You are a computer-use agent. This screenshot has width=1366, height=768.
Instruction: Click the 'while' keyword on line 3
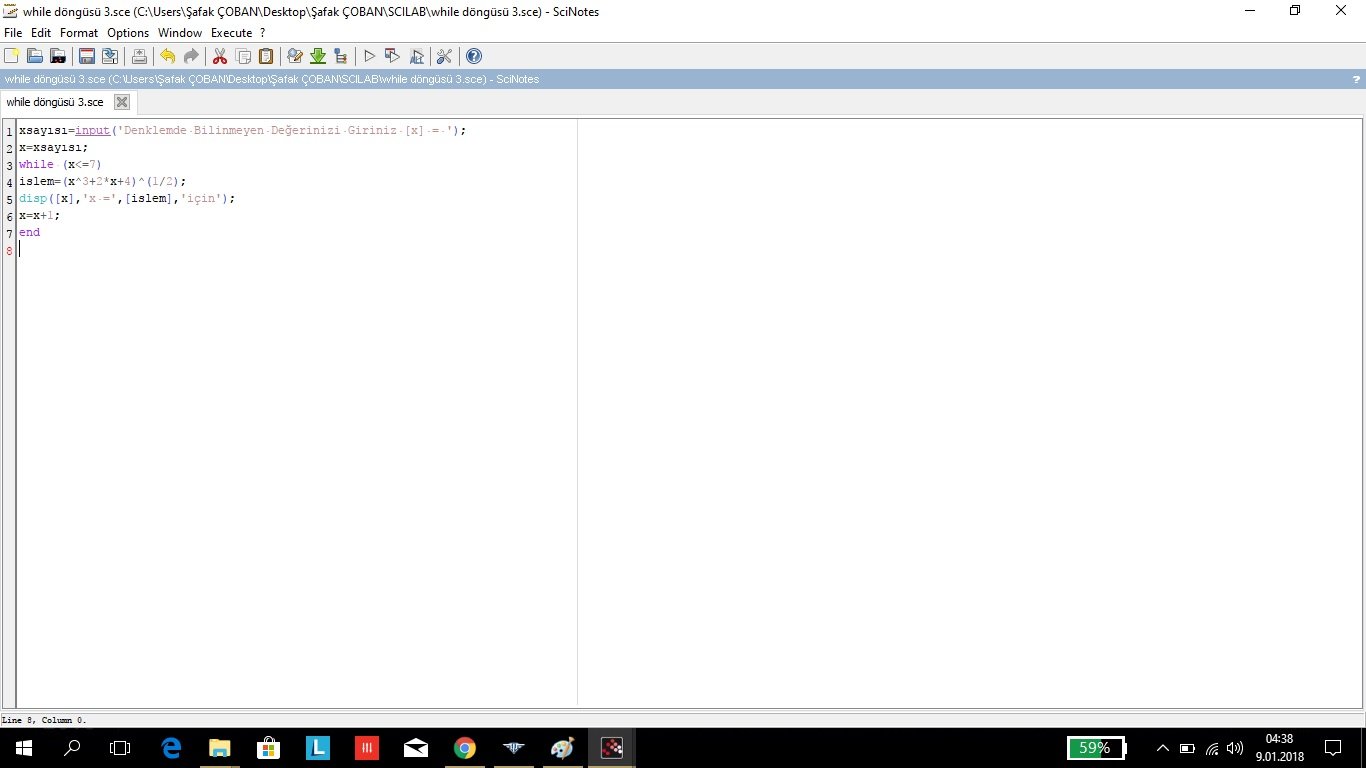36,164
